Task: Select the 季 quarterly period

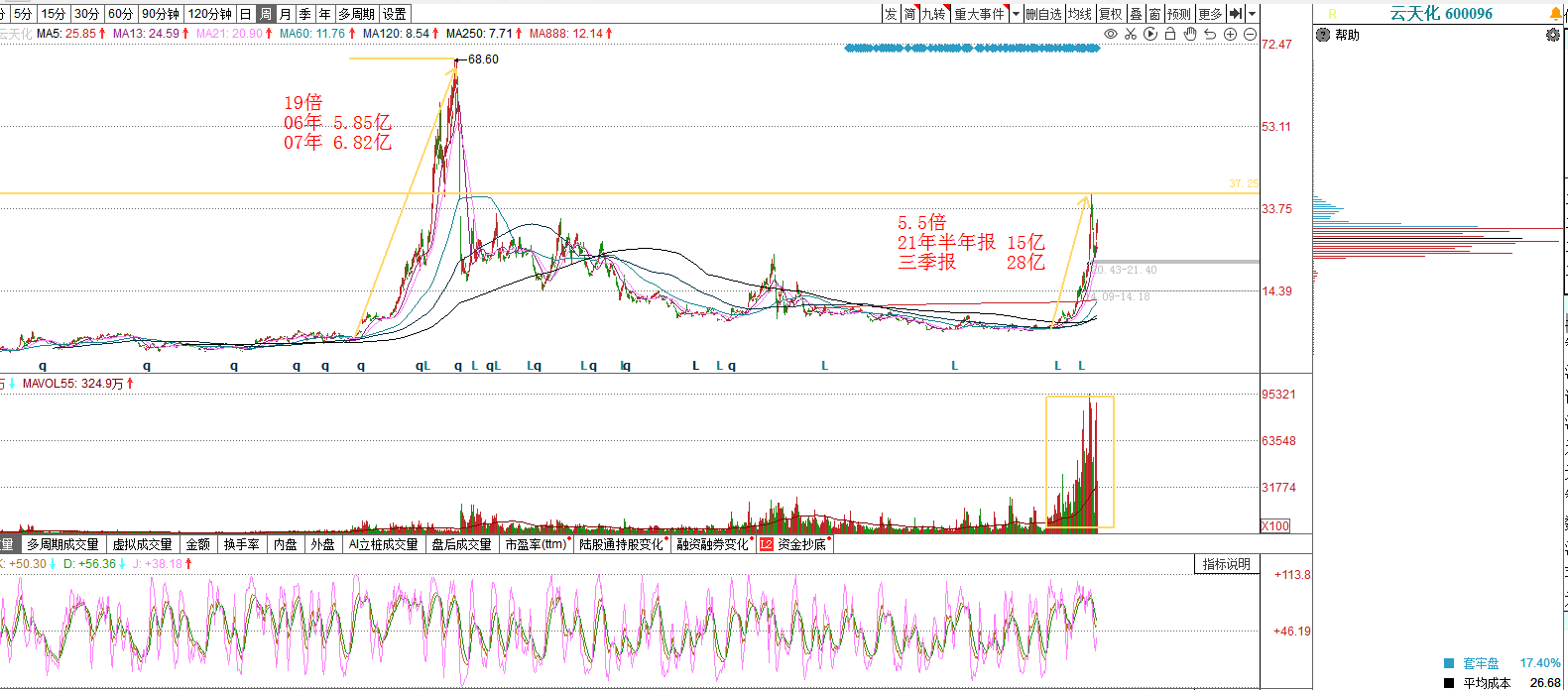Action: (305, 14)
